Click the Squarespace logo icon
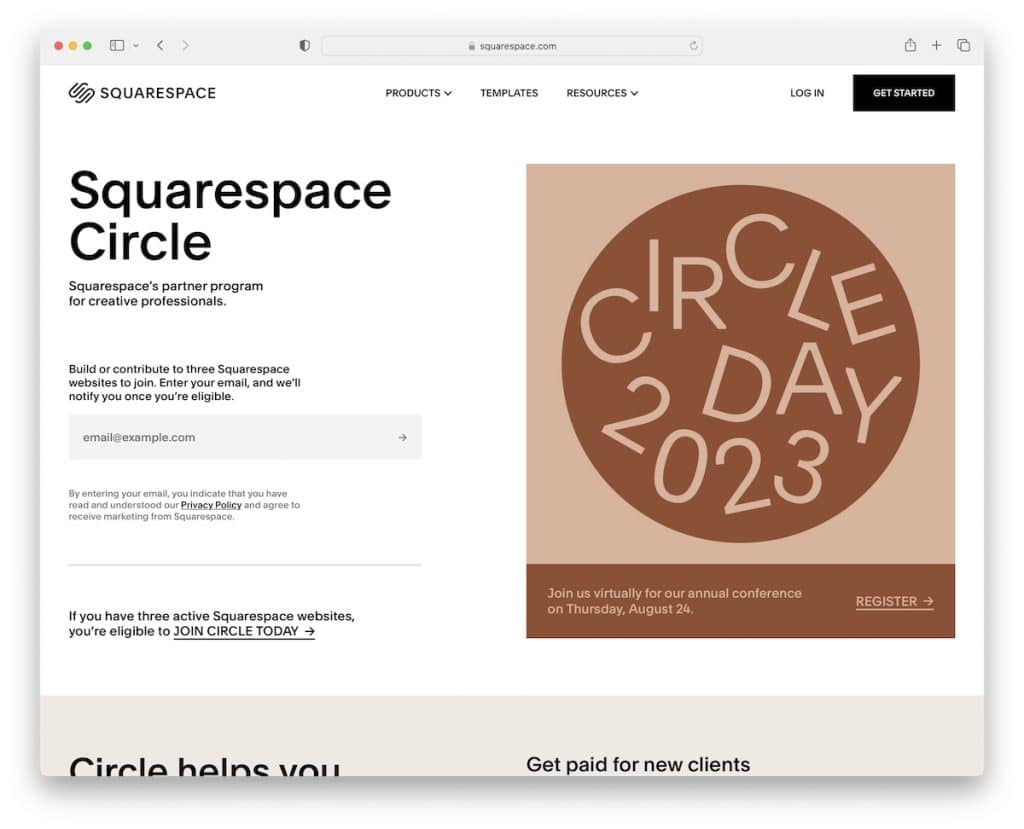The width and height of the screenshot is (1024, 829). [x=81, y=93]
